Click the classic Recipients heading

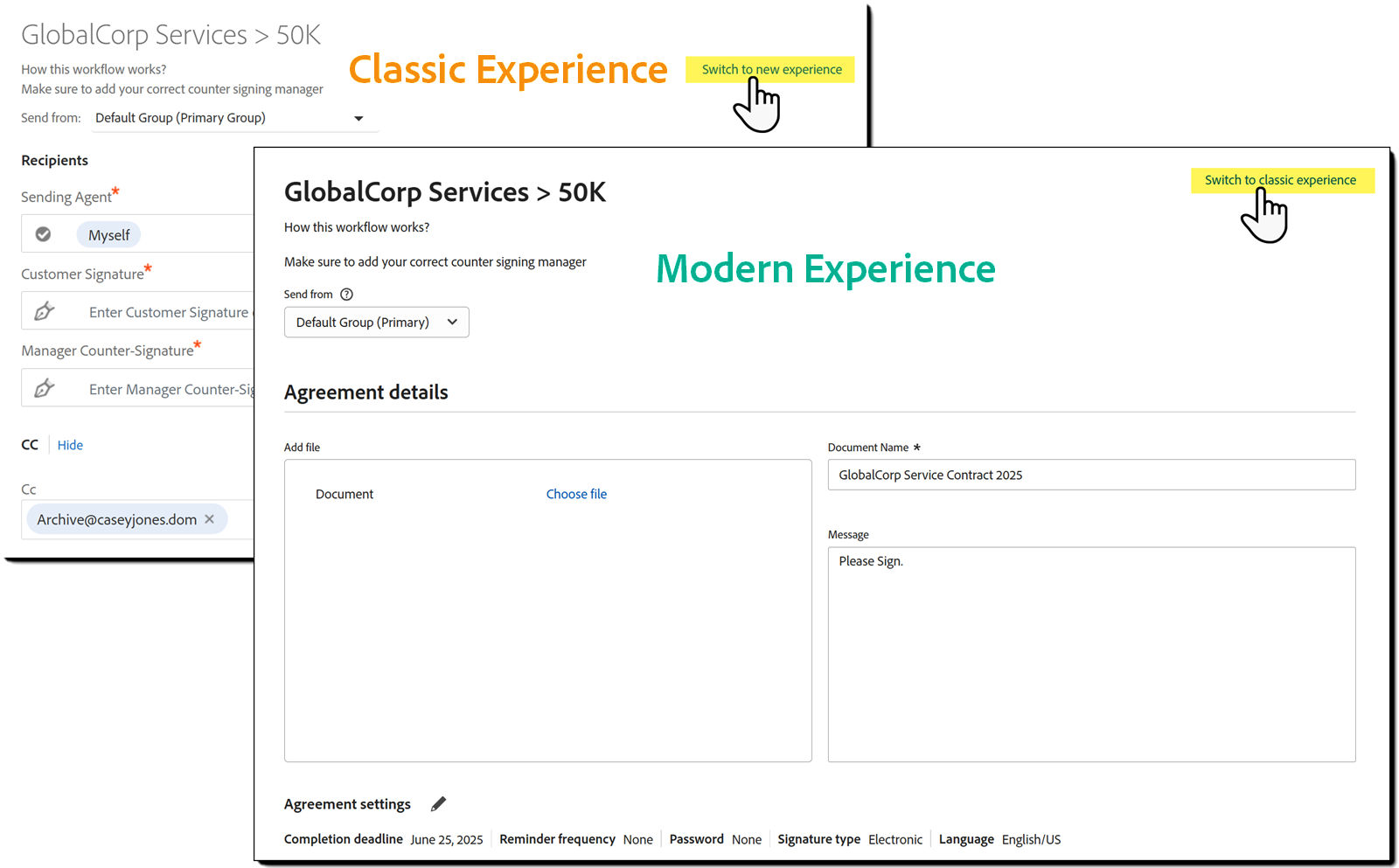(54, 160)
